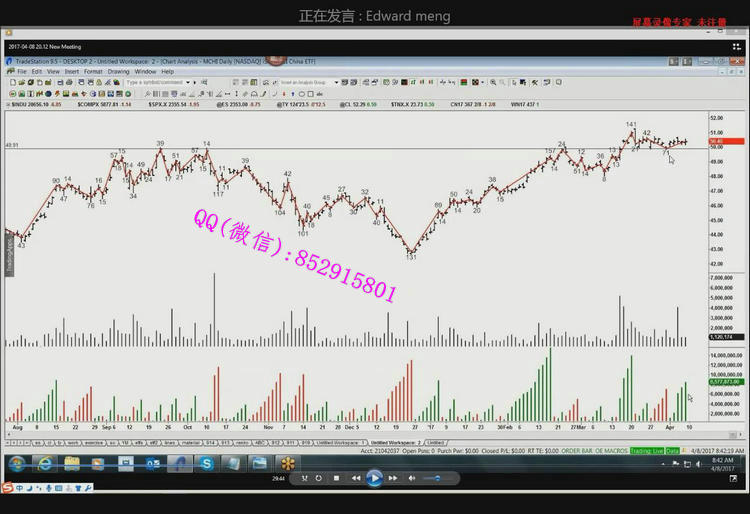Switch to the Untitled Workspace: 1 tab
The height and width of the screenshot is (514, 750).
[335, 442]
